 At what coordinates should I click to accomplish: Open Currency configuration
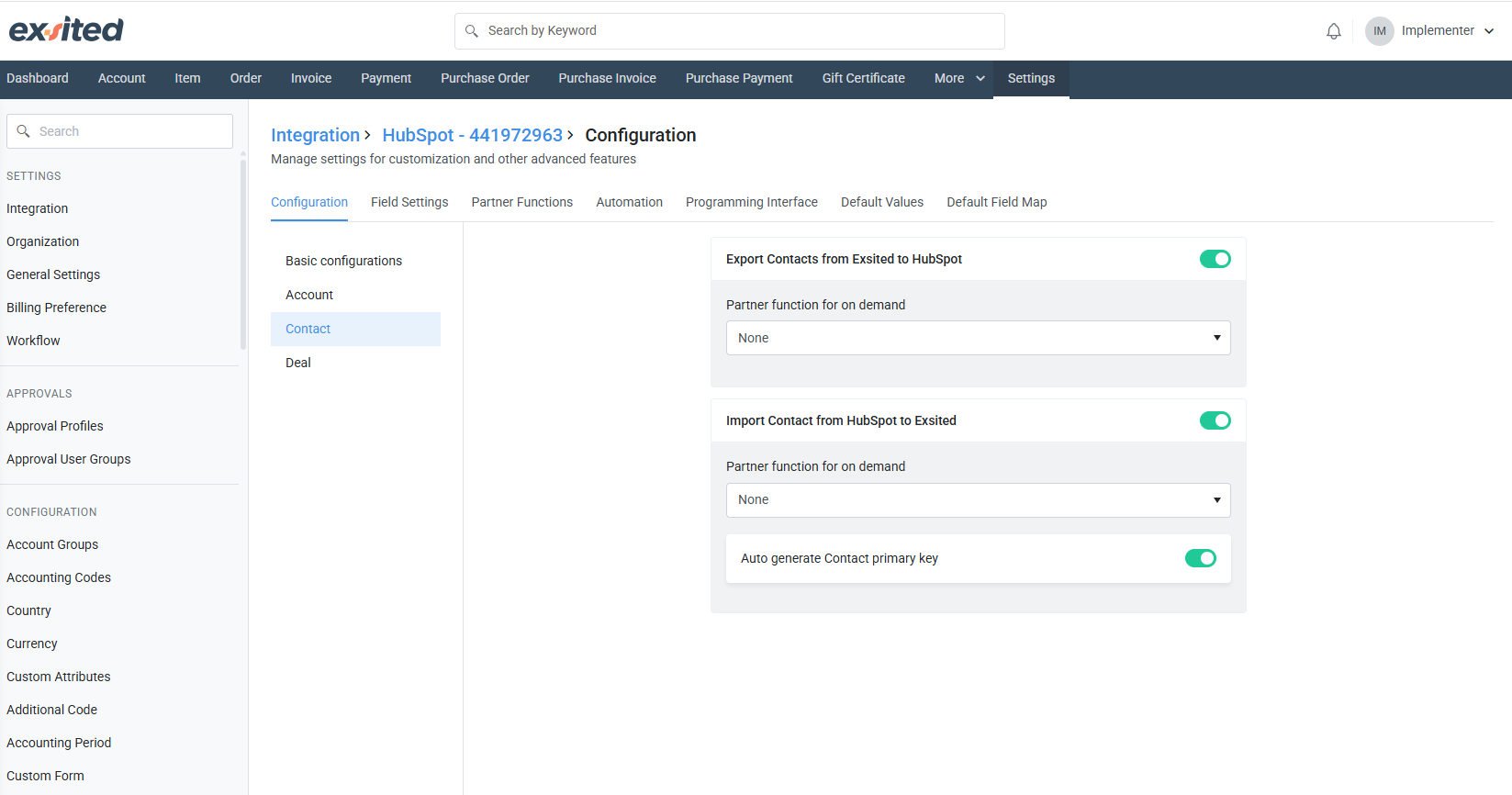32,644
